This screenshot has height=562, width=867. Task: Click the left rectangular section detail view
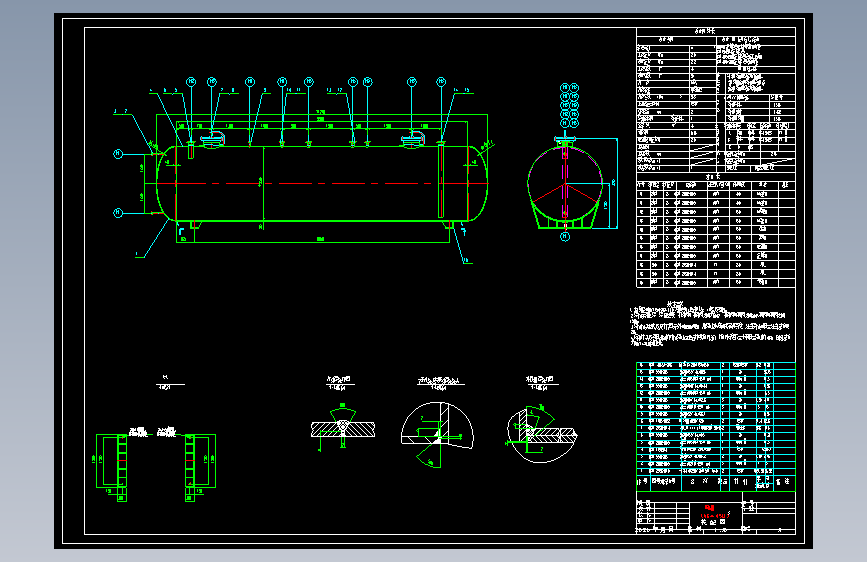(112, 465)
